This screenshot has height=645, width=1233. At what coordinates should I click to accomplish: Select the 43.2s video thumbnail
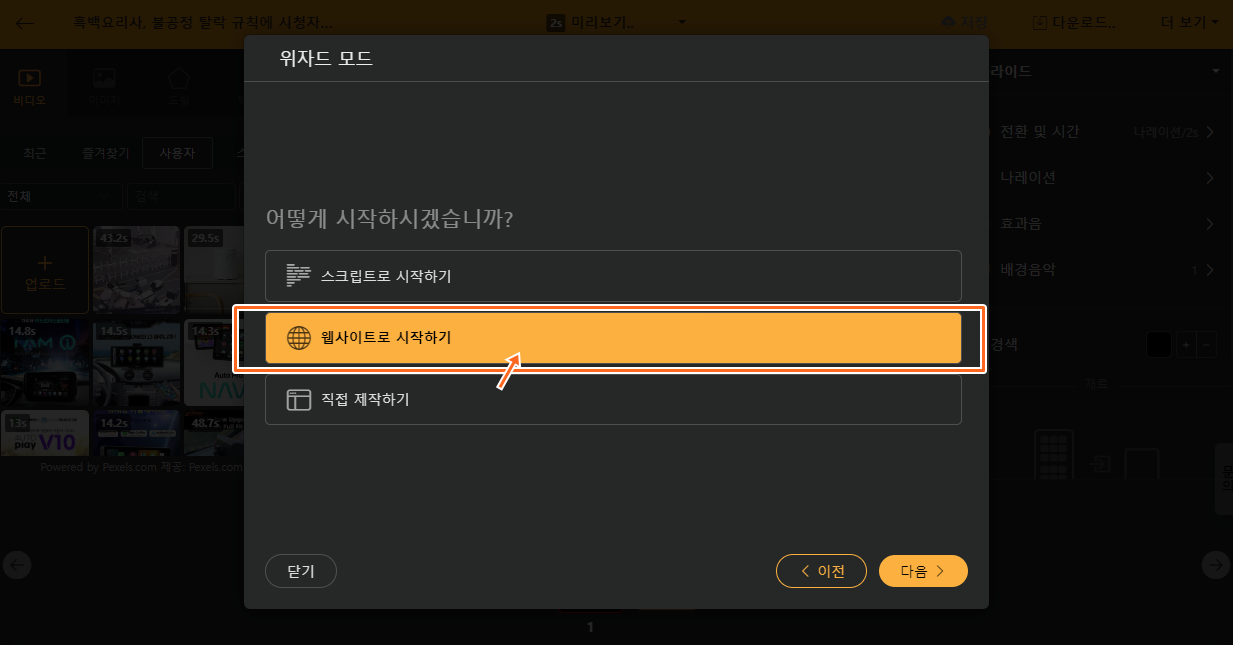click(x=136, y=272)
